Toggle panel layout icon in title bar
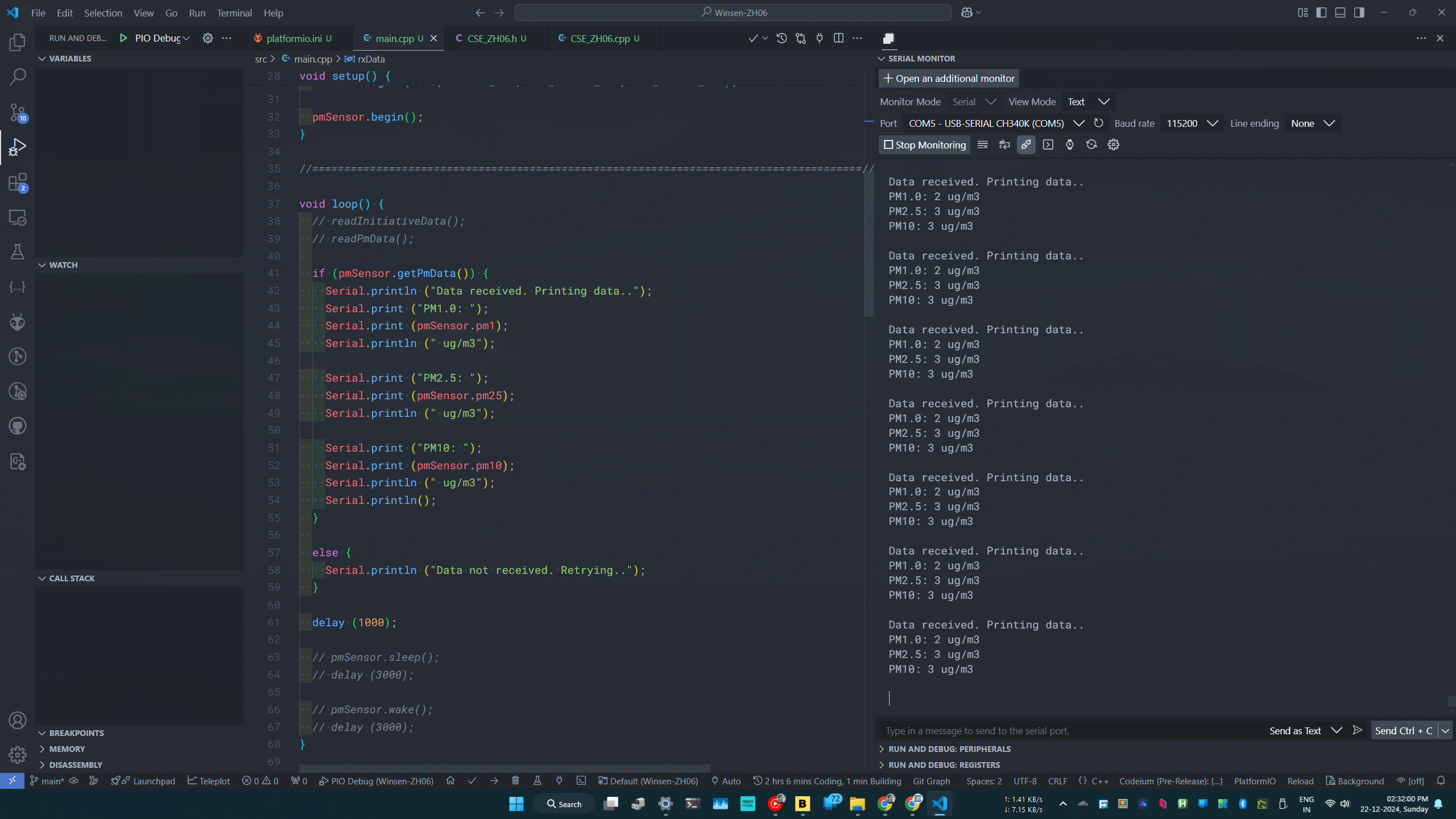This screenshot has width=1456, height=819. [x=1340, y=13]
